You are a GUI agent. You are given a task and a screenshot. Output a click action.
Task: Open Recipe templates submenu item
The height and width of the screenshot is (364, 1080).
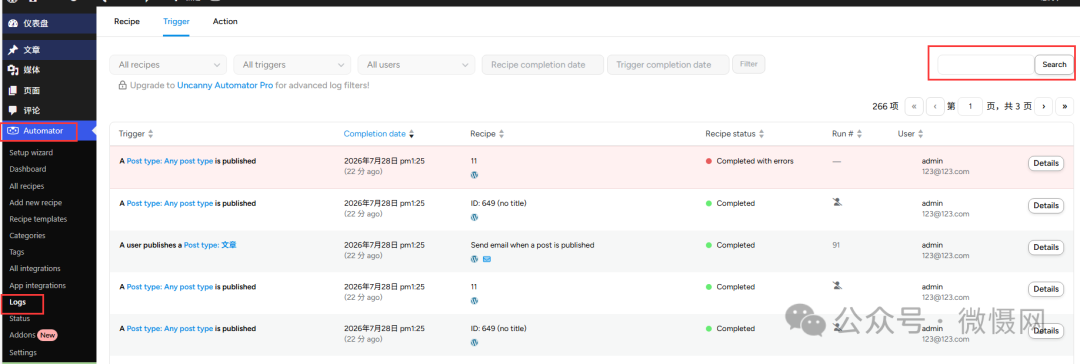tap(38, 219)
